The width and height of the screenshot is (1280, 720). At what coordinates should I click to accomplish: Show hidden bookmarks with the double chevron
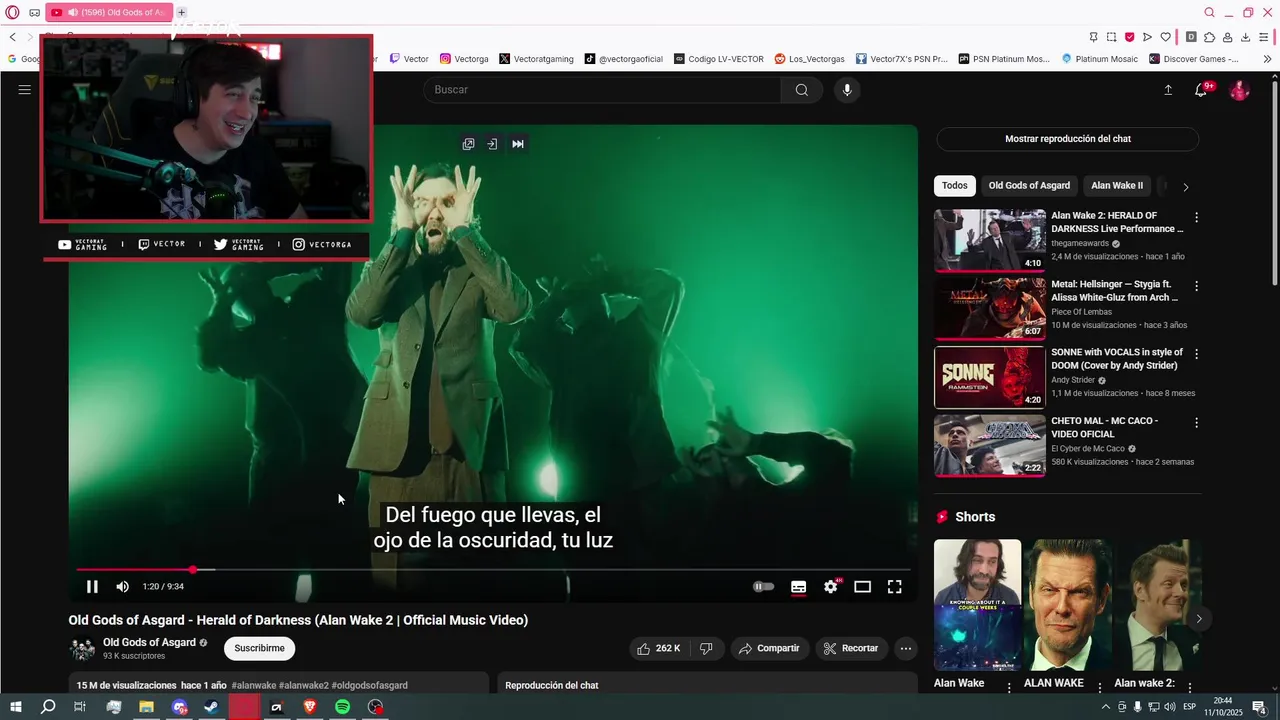coord(1267,59)
